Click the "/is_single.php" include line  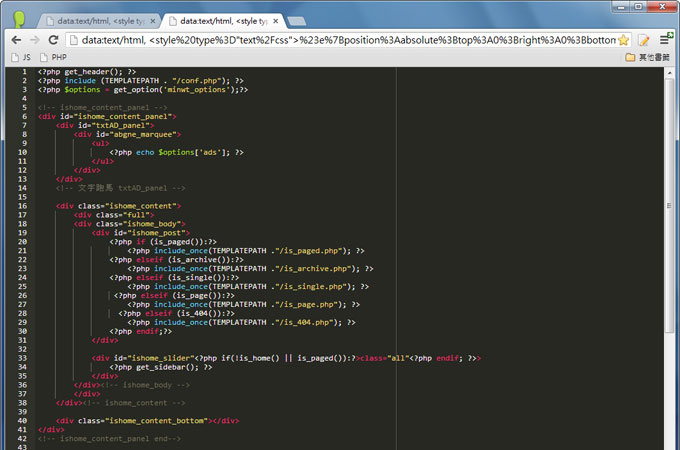coord(248,287)
